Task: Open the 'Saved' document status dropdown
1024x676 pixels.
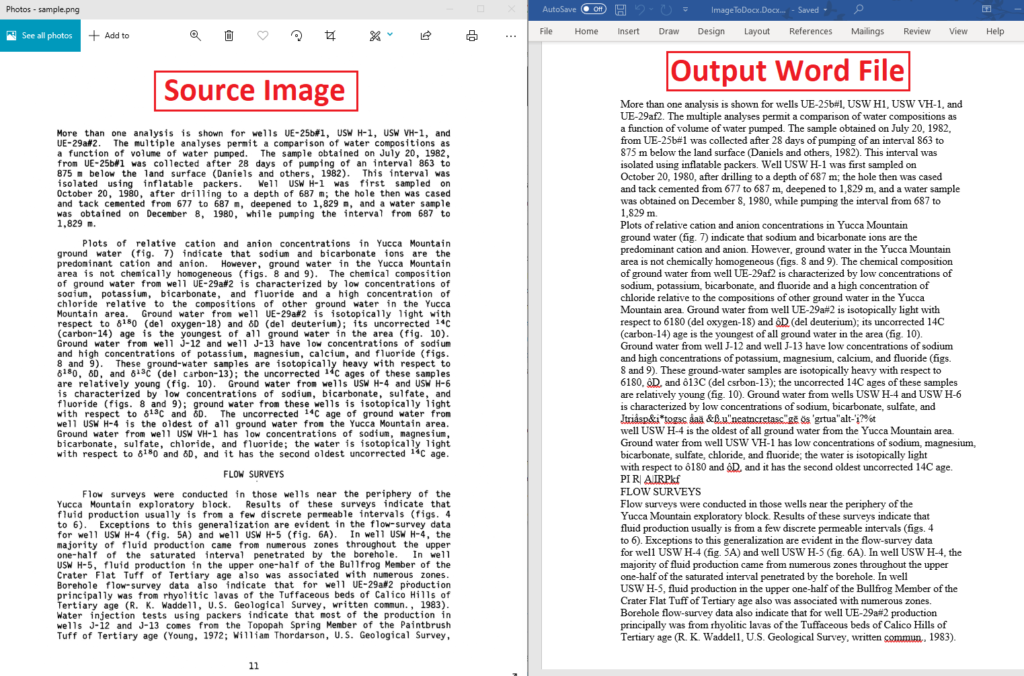Action: coord(824,9)
